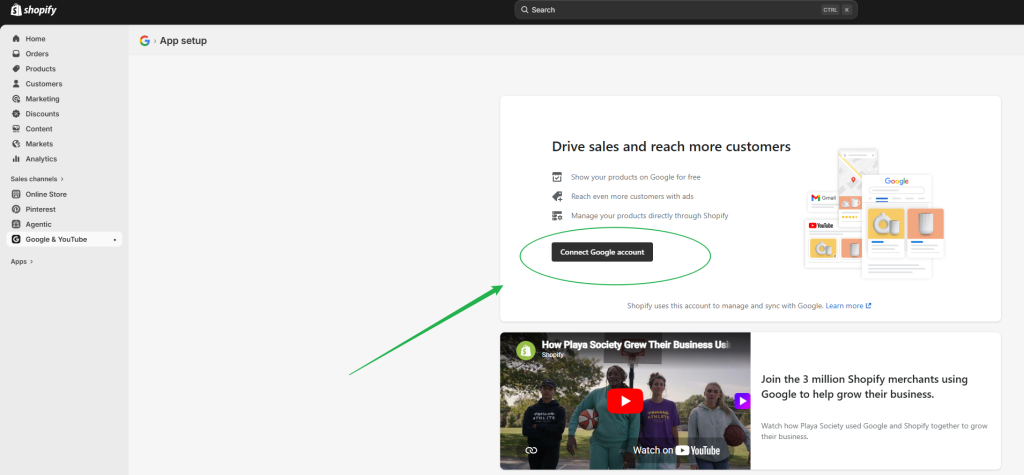Expand the Apps section
Image resolution: width=1024 pixels, height=475 pixels.
[x=22, y=261]
